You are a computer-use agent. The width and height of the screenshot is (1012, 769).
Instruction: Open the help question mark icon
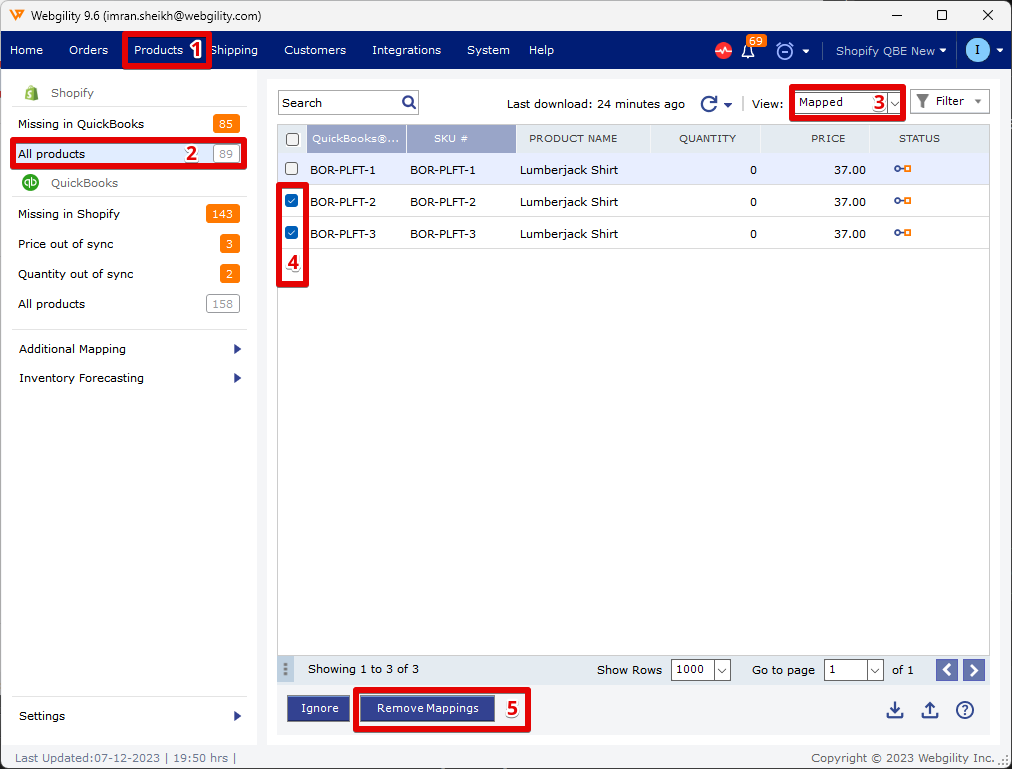[x=965, y=710]
